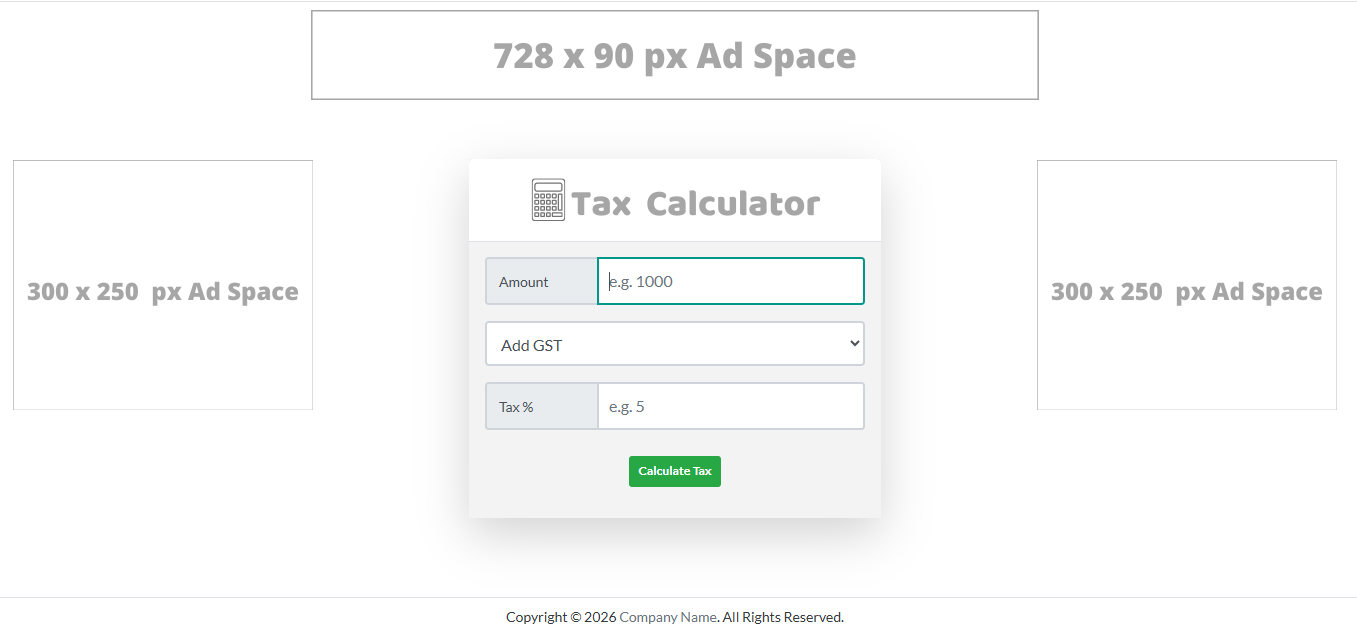Image resolution: width=1357 pixels, height=635 pixels.
Task: Click the Tax % label box
Action: [x=541, y=406]
